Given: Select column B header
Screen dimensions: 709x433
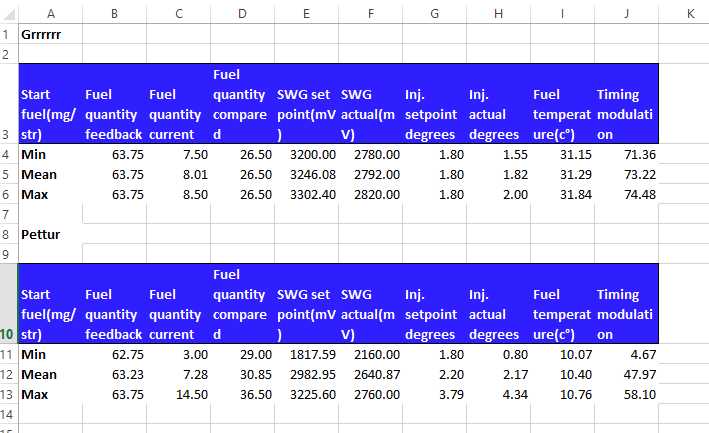Looking at the screenshot, I should point(114,14).
